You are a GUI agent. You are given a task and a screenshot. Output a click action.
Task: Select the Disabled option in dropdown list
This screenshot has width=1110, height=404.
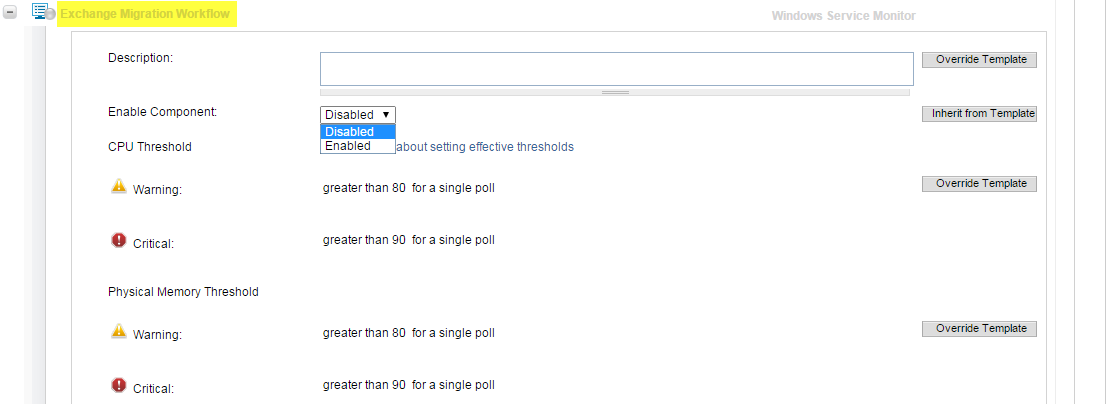click(357, 132)
